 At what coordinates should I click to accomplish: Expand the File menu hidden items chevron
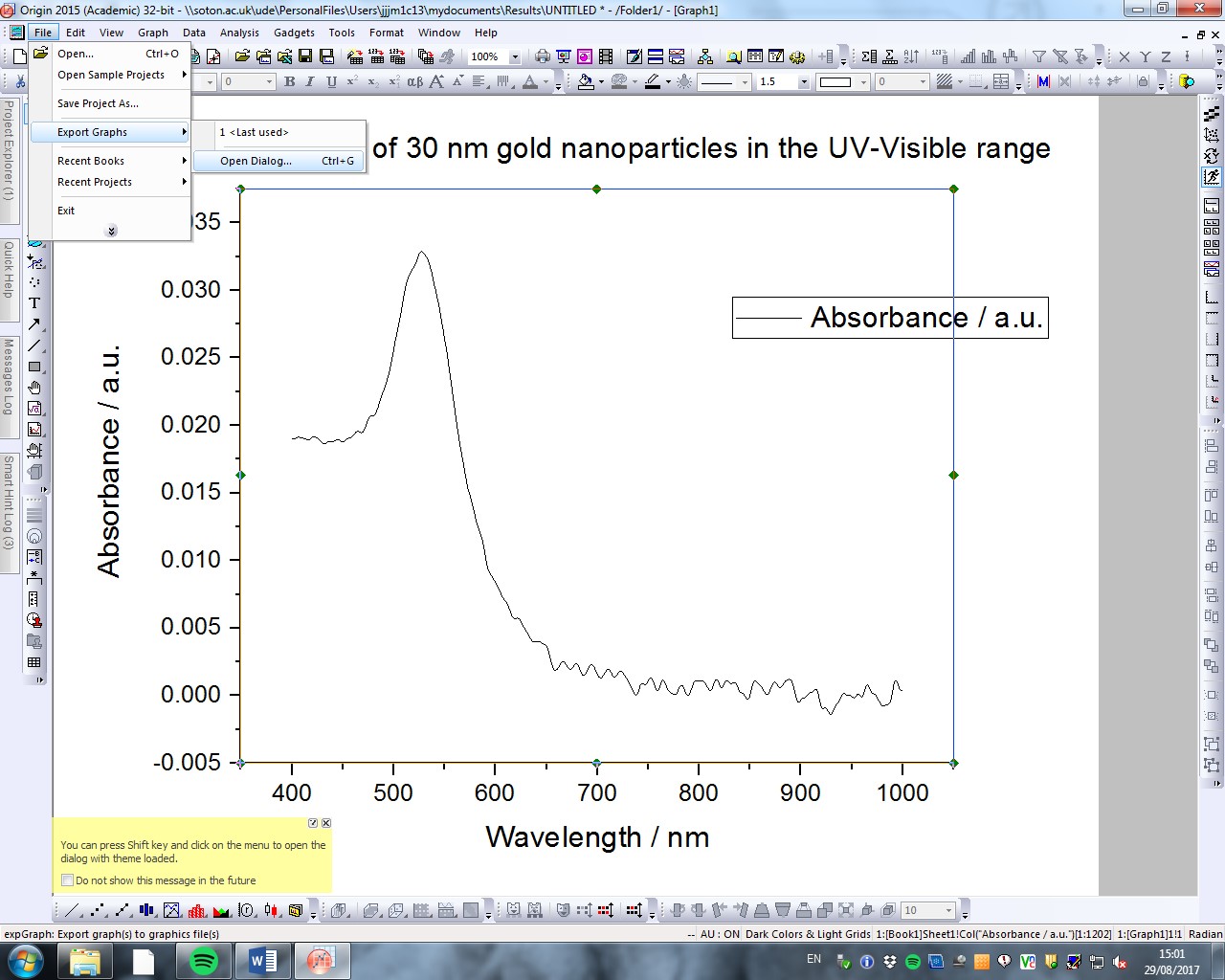(111, 231)
